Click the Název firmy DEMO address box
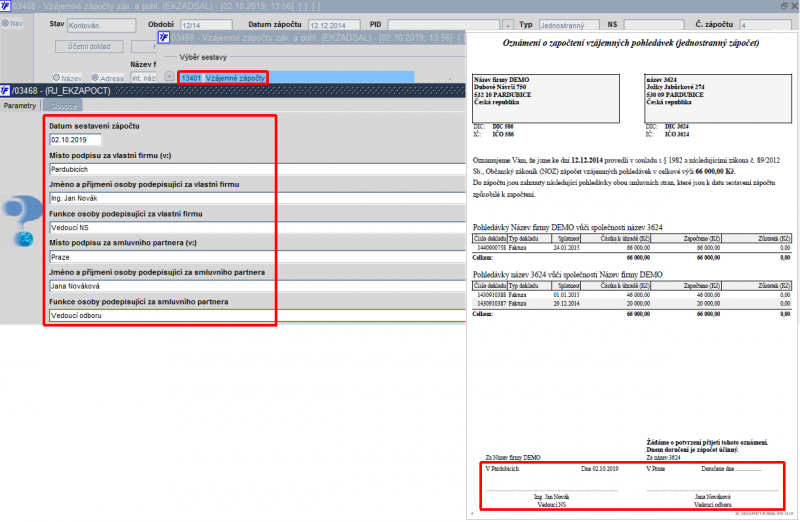The width and height of the screenshot is (800, 522). click(546, 98)
